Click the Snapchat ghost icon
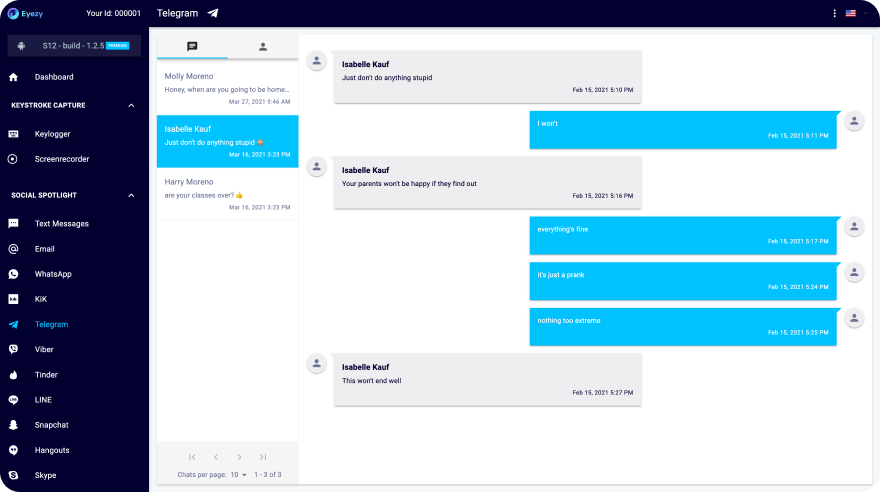 click(x=13, y=425)
